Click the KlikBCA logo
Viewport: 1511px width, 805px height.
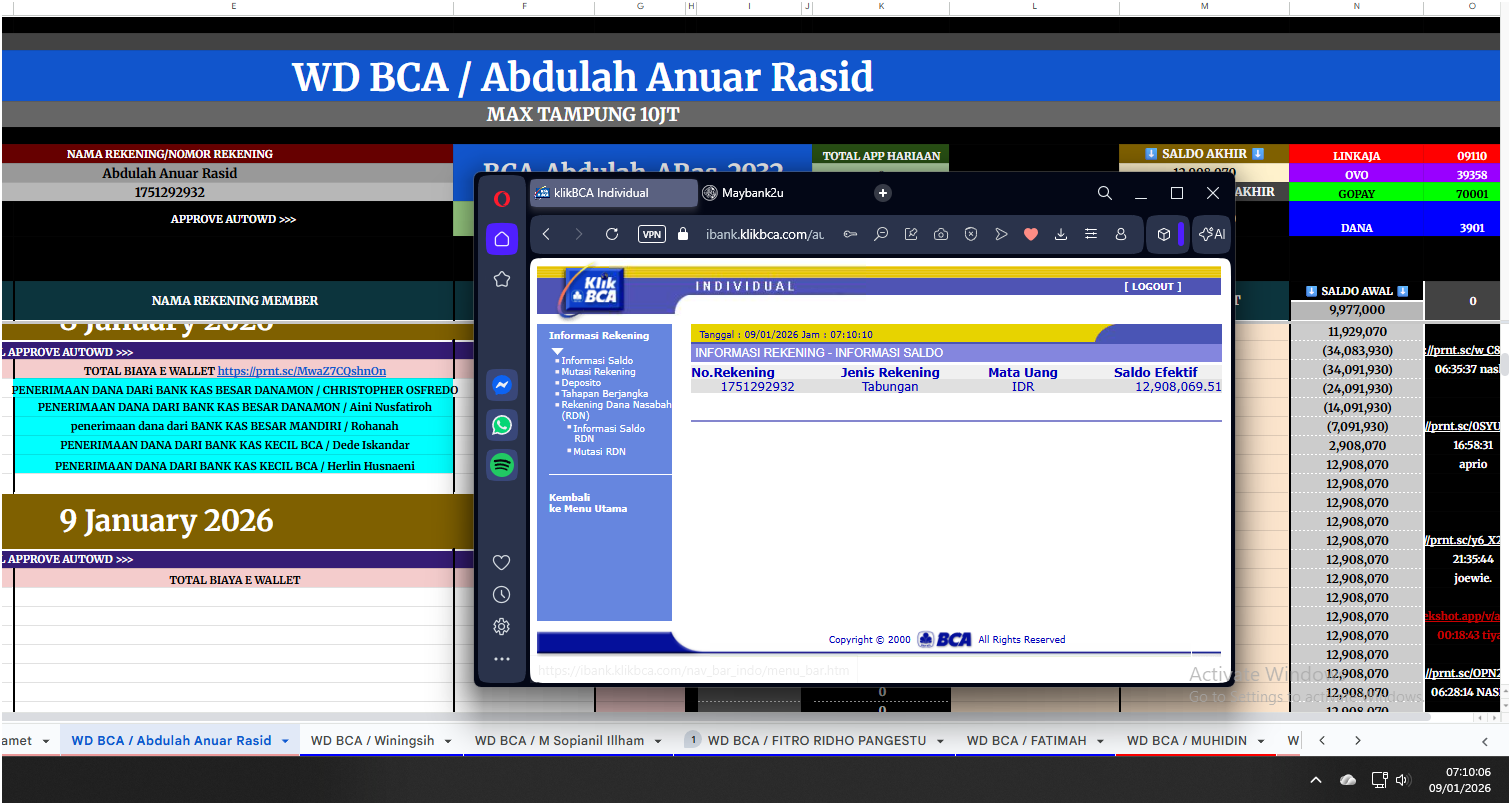tap(594, 291)
